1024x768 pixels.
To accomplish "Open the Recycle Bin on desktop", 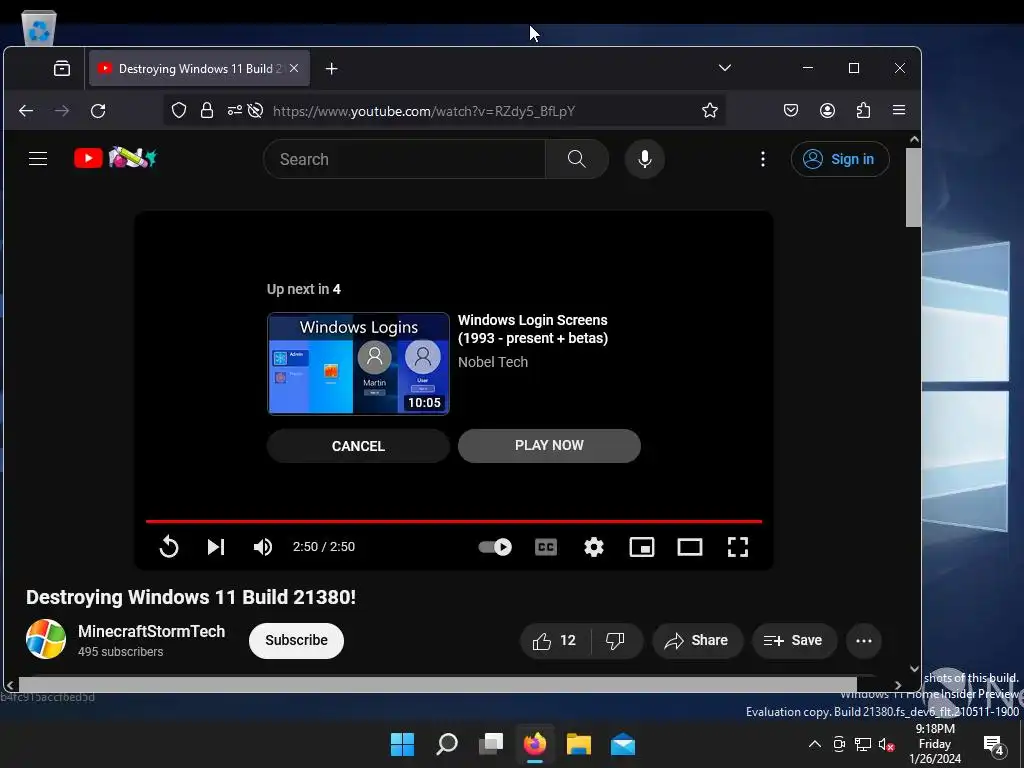I will coord(39,29).
